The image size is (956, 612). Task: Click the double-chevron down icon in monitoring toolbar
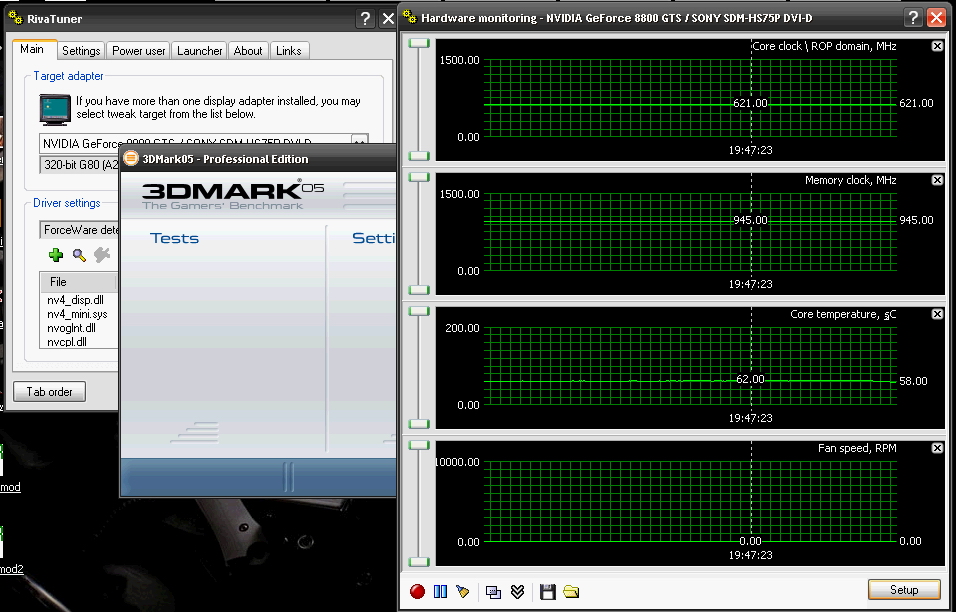(517, 591)
